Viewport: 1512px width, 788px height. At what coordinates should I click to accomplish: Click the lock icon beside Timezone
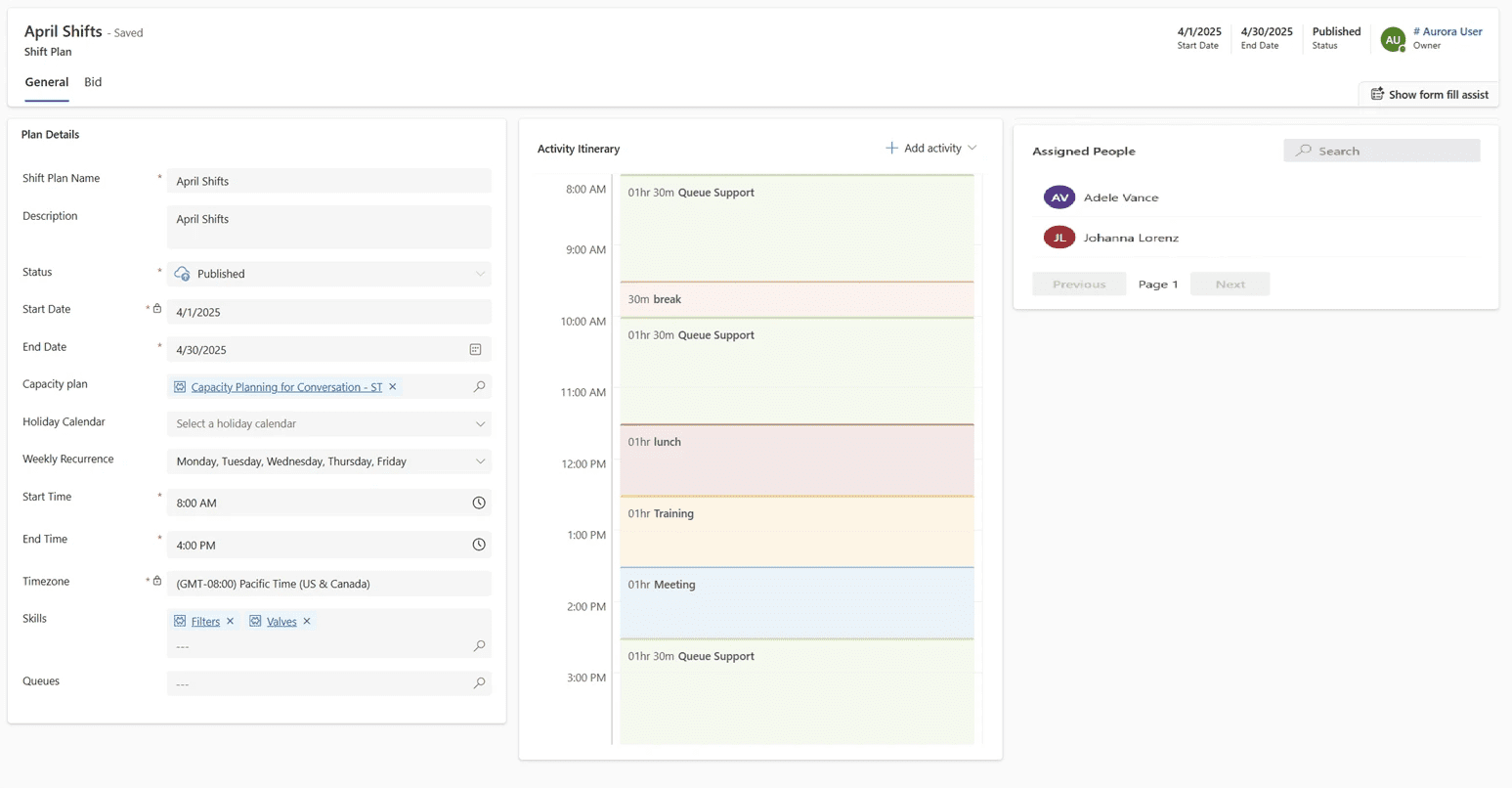tap(156, 581)
